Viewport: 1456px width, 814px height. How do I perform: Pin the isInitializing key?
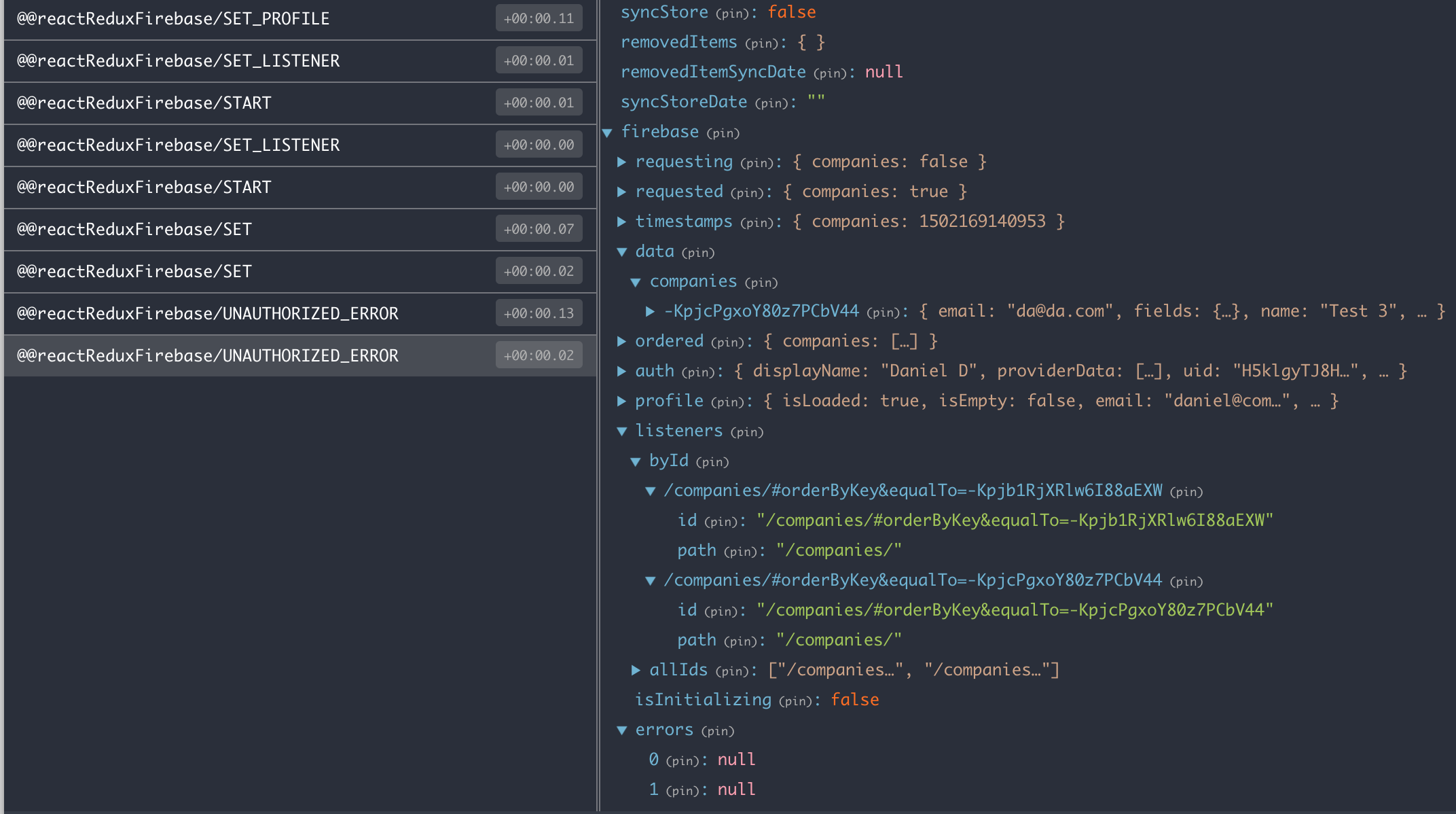tap(795, 701)
